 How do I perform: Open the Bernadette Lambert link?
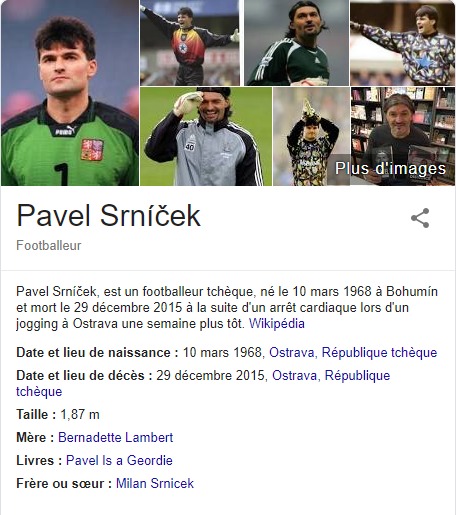click(115, 437)
